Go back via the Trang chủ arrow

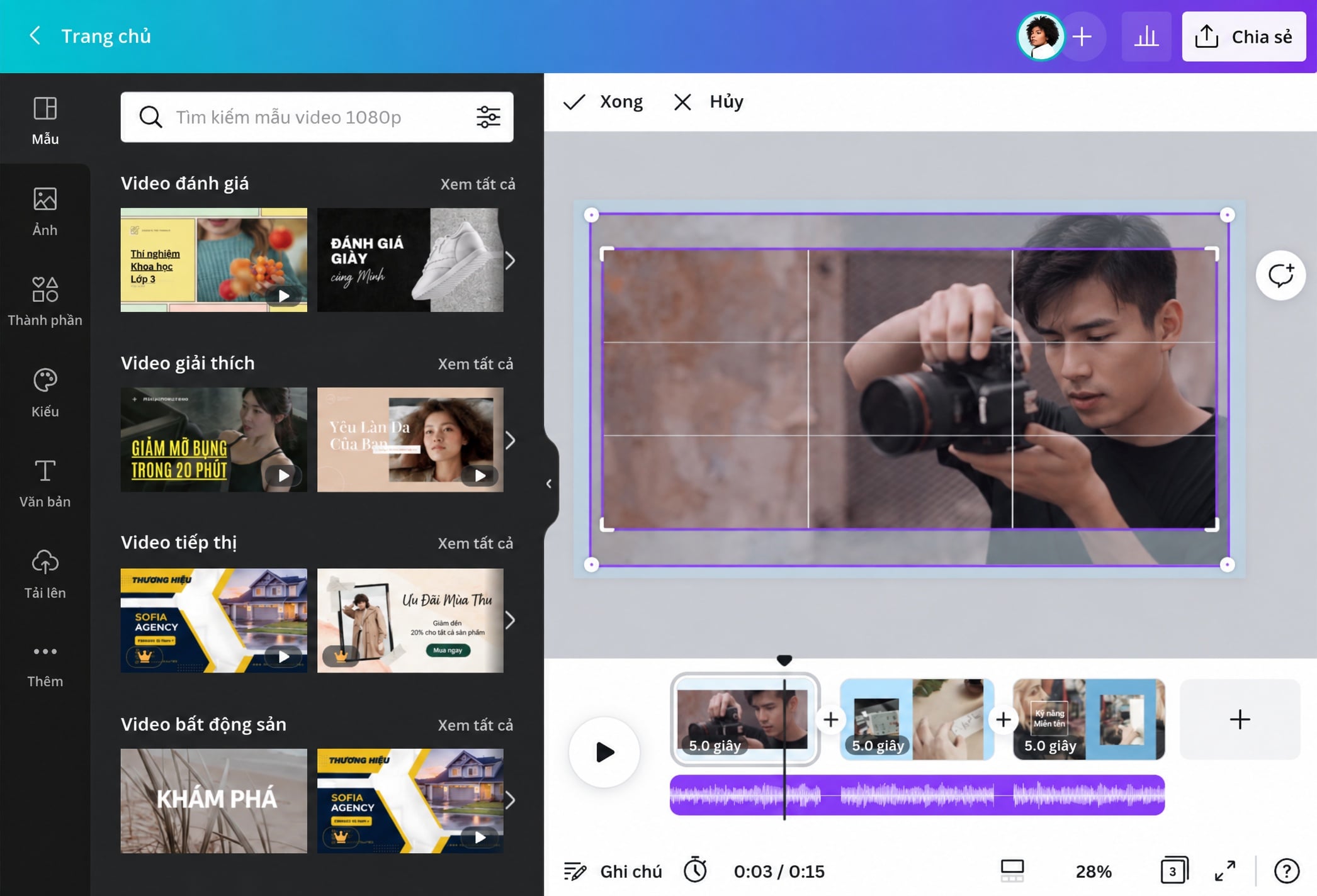35,36
